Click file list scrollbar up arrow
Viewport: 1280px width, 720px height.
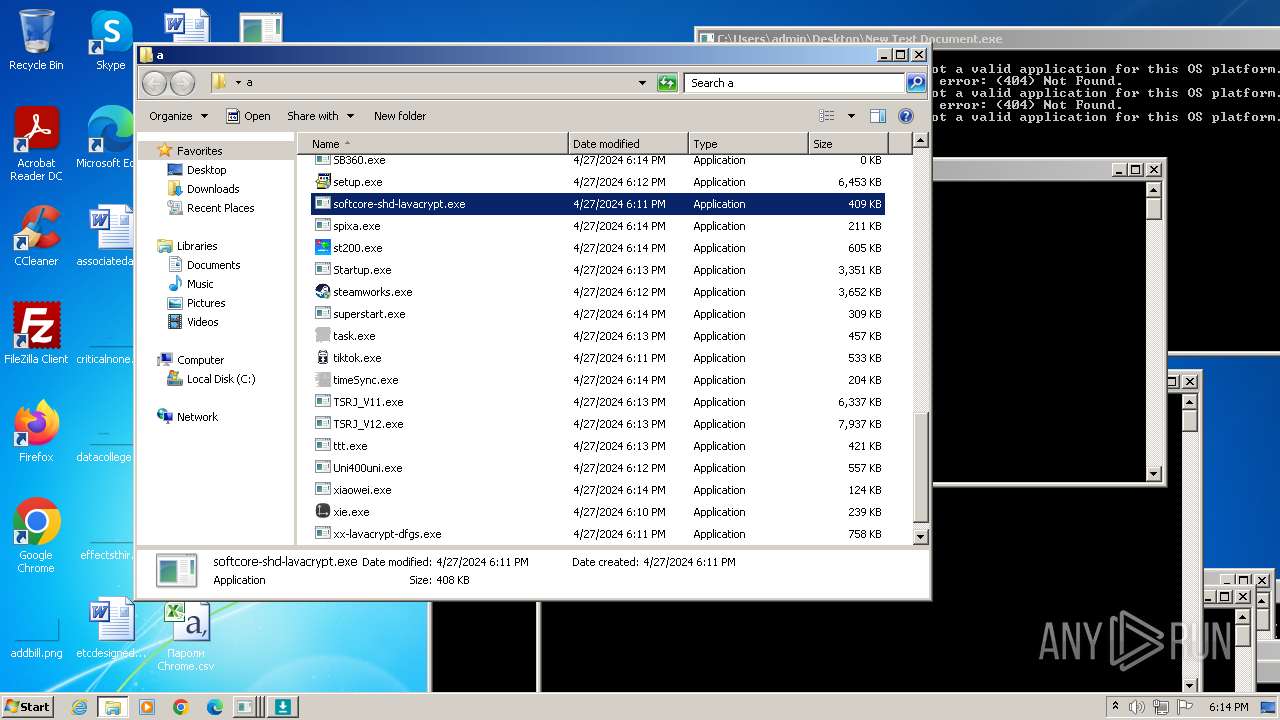click(x=921, y=141)
